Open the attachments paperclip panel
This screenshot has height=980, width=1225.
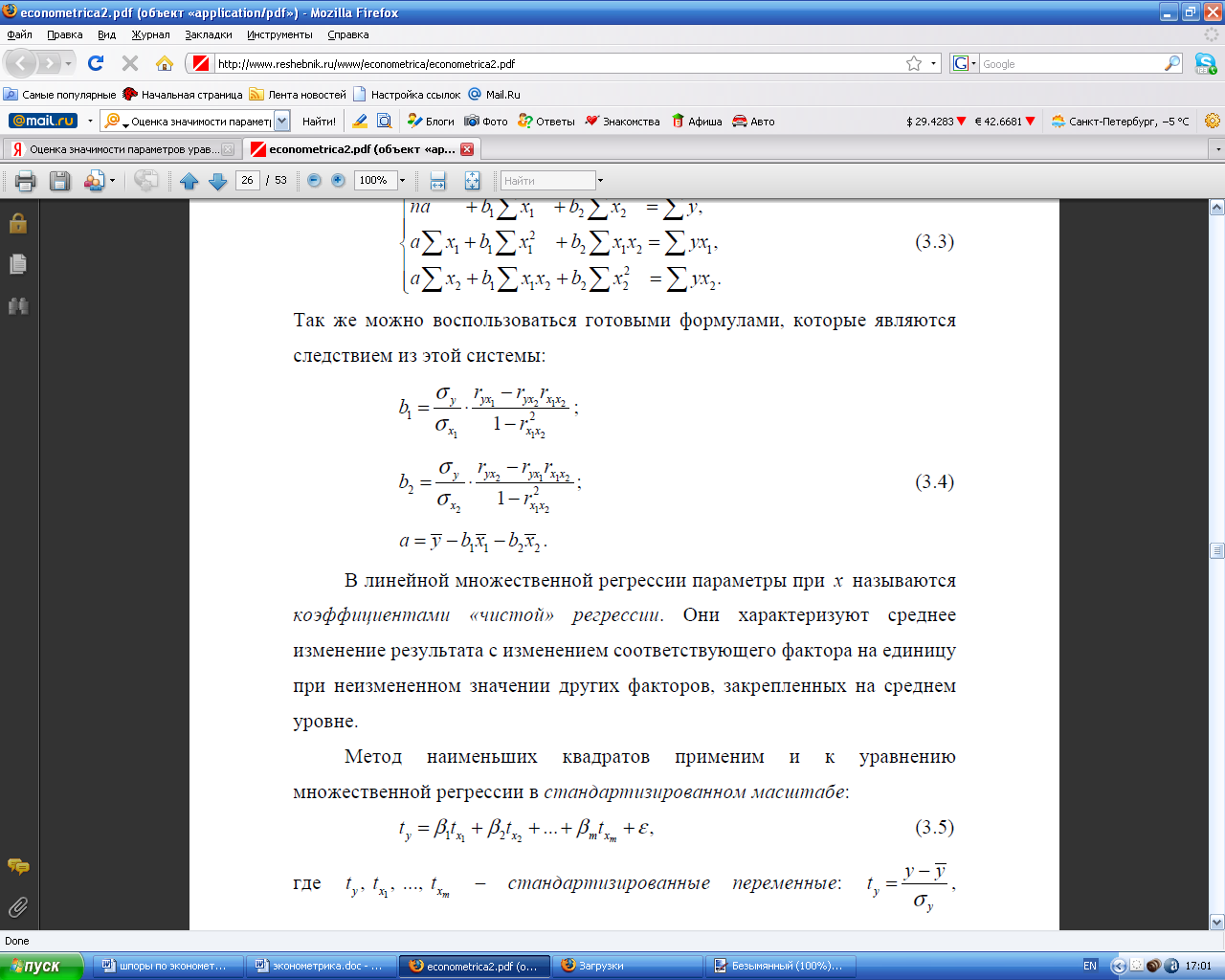tap(18, 906)
